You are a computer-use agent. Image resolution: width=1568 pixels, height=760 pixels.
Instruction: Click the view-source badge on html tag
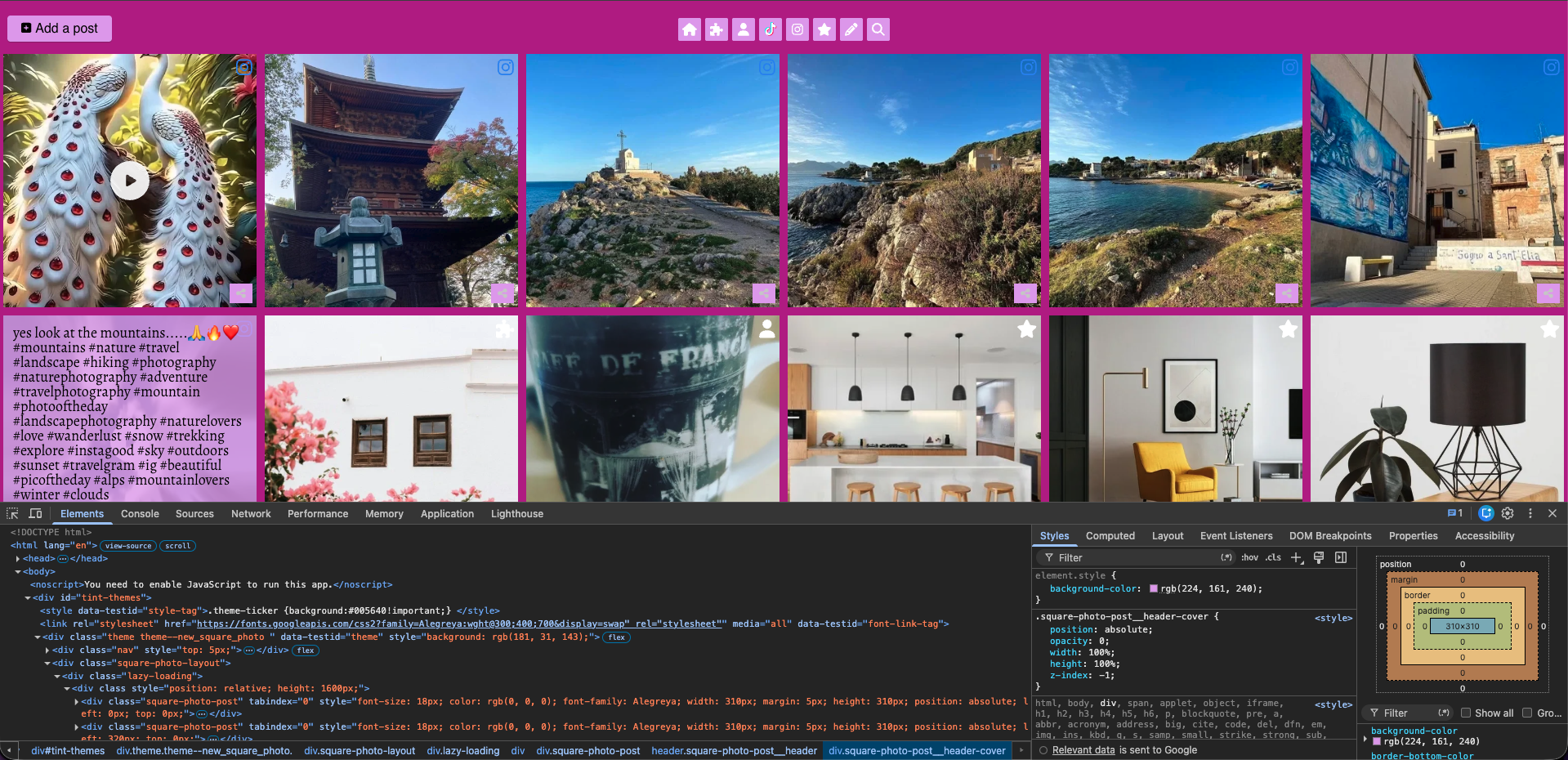tap(128, 546)
